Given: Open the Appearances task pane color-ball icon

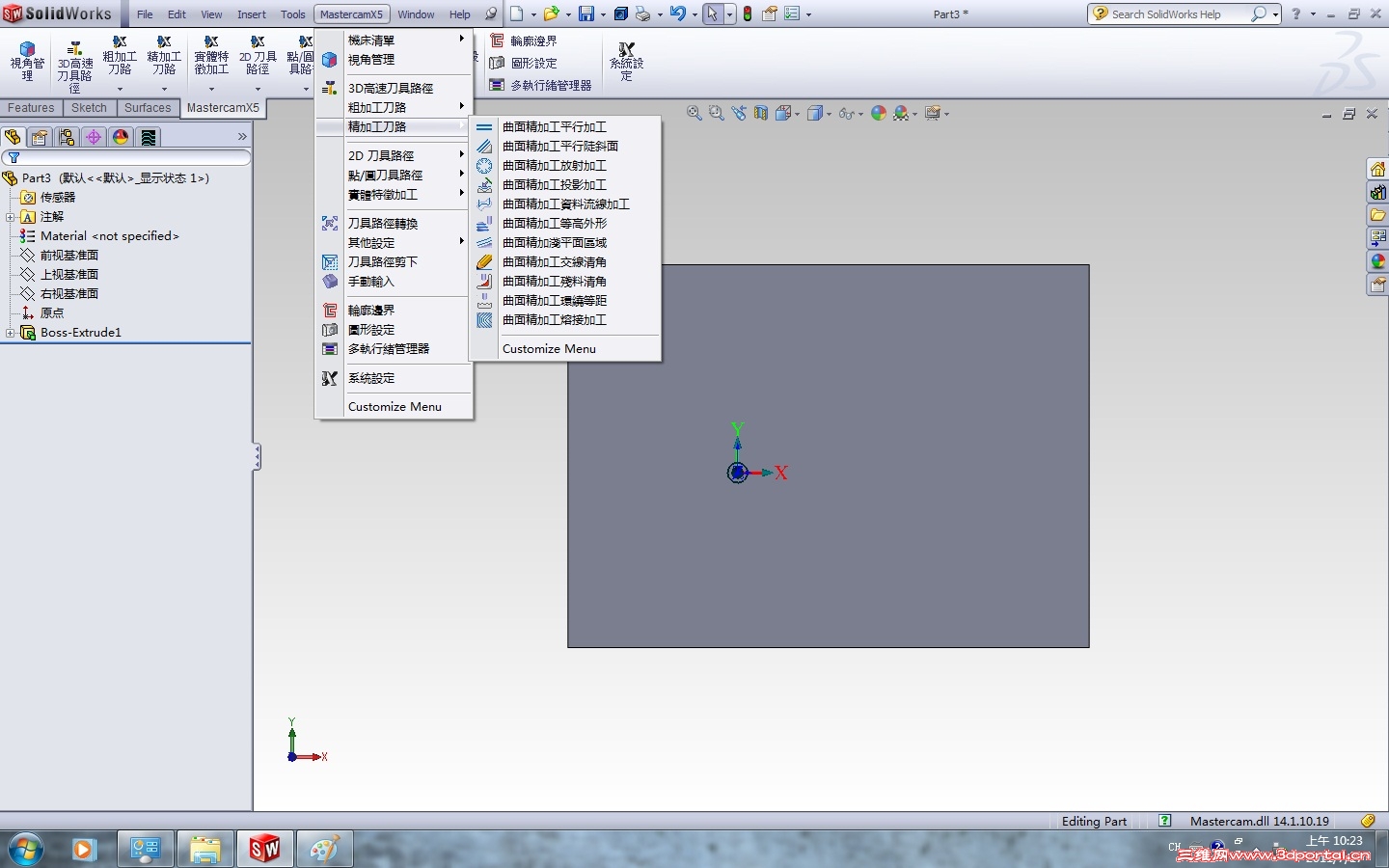Looking at the screenshot, I should [x=1378, y=261].
